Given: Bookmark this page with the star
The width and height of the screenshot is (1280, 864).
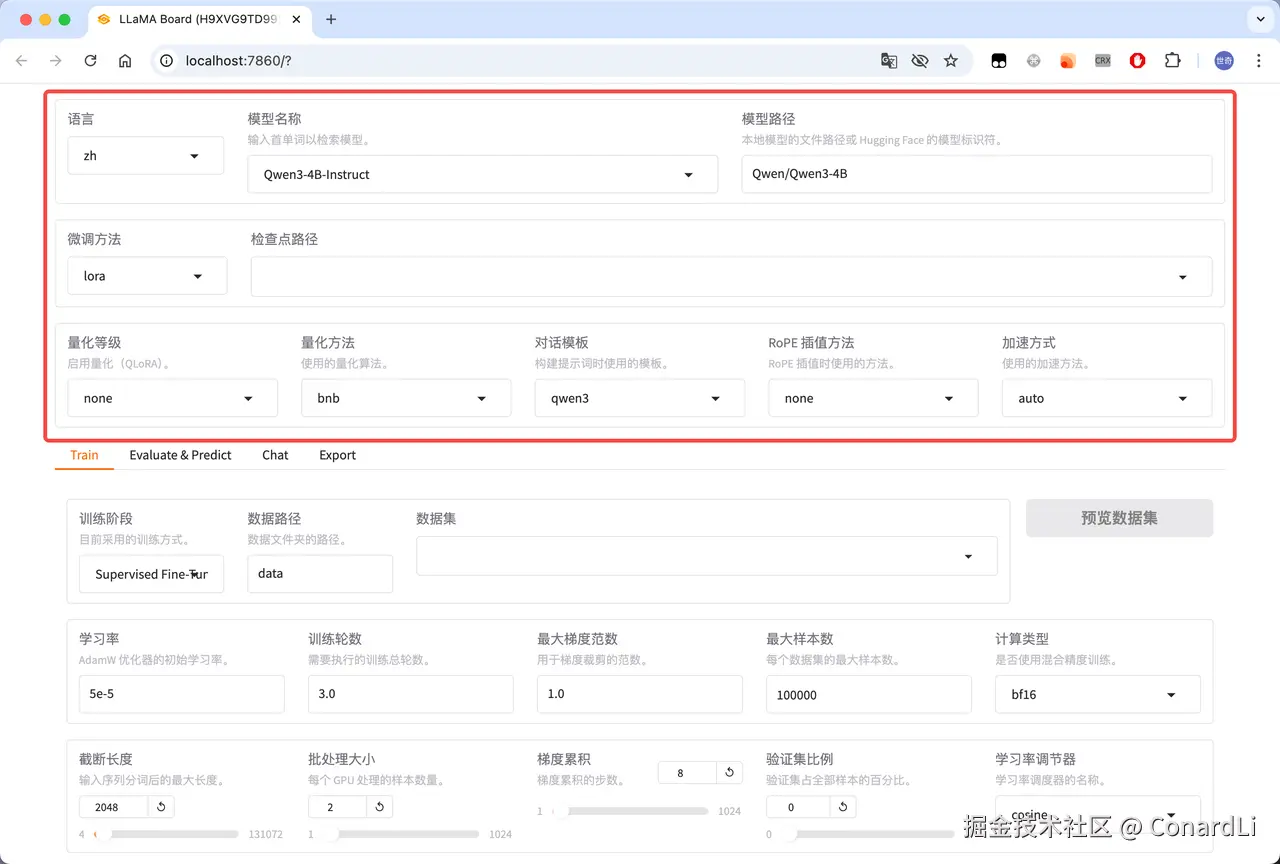Looking at the screenshot, I should pos(951,61).
